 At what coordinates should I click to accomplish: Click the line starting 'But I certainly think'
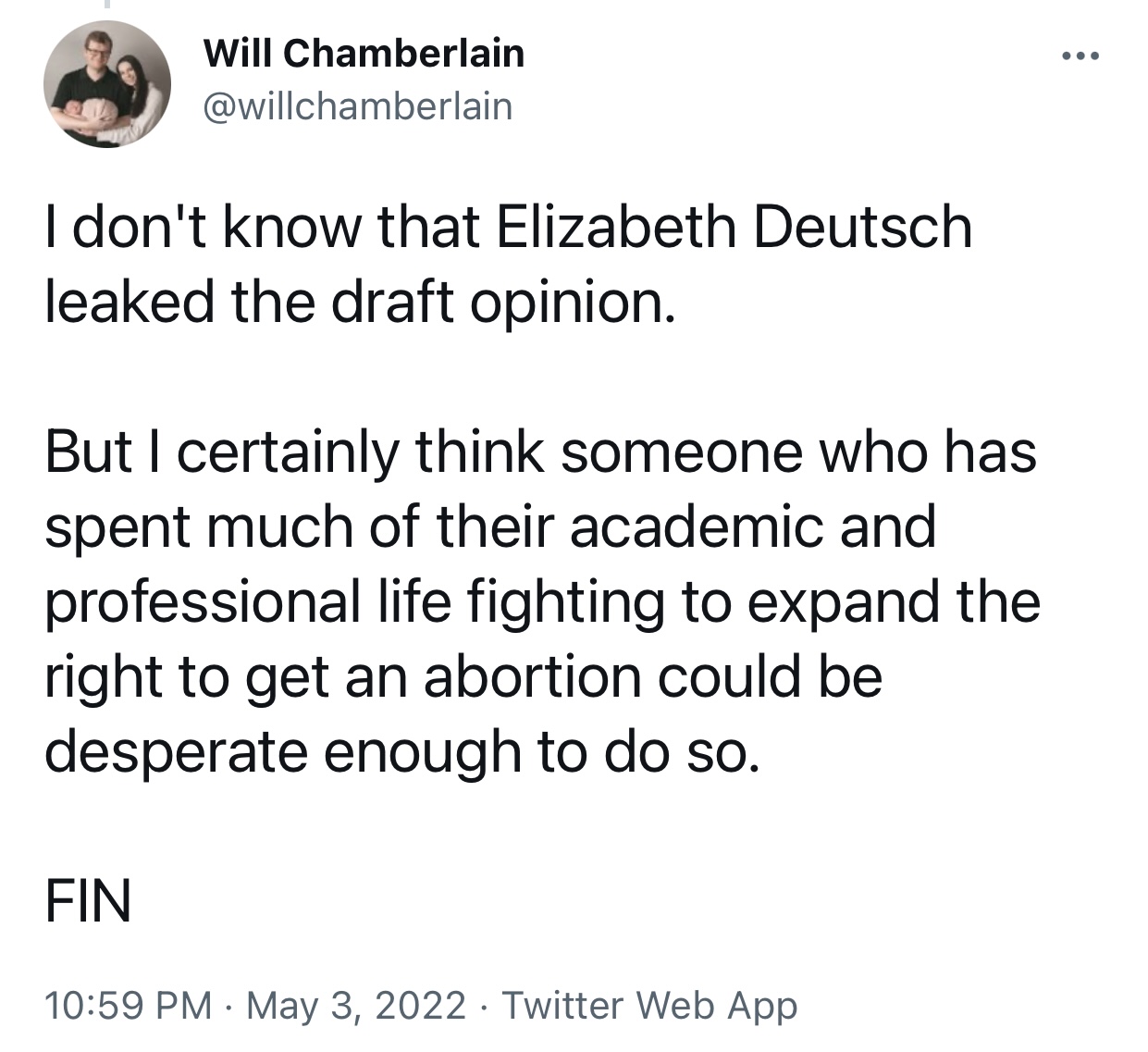coord(540,452)
